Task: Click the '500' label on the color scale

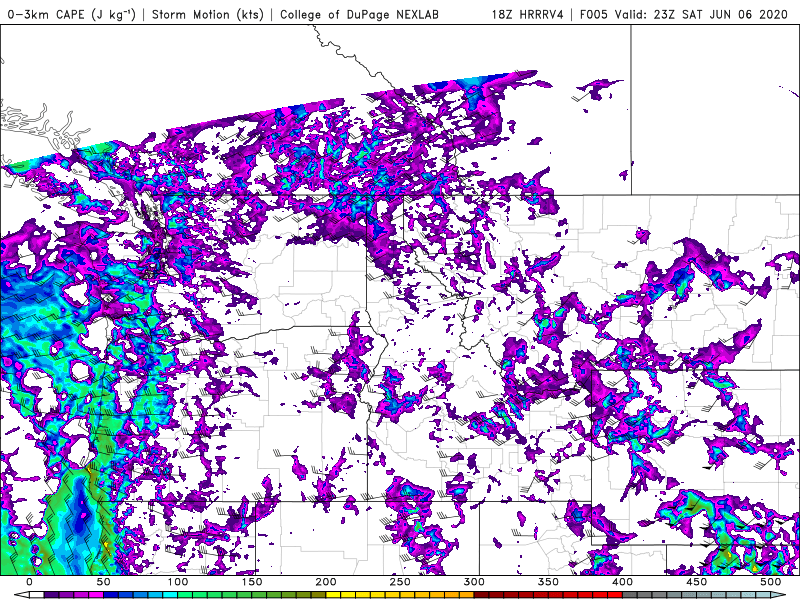Action: 770,582
